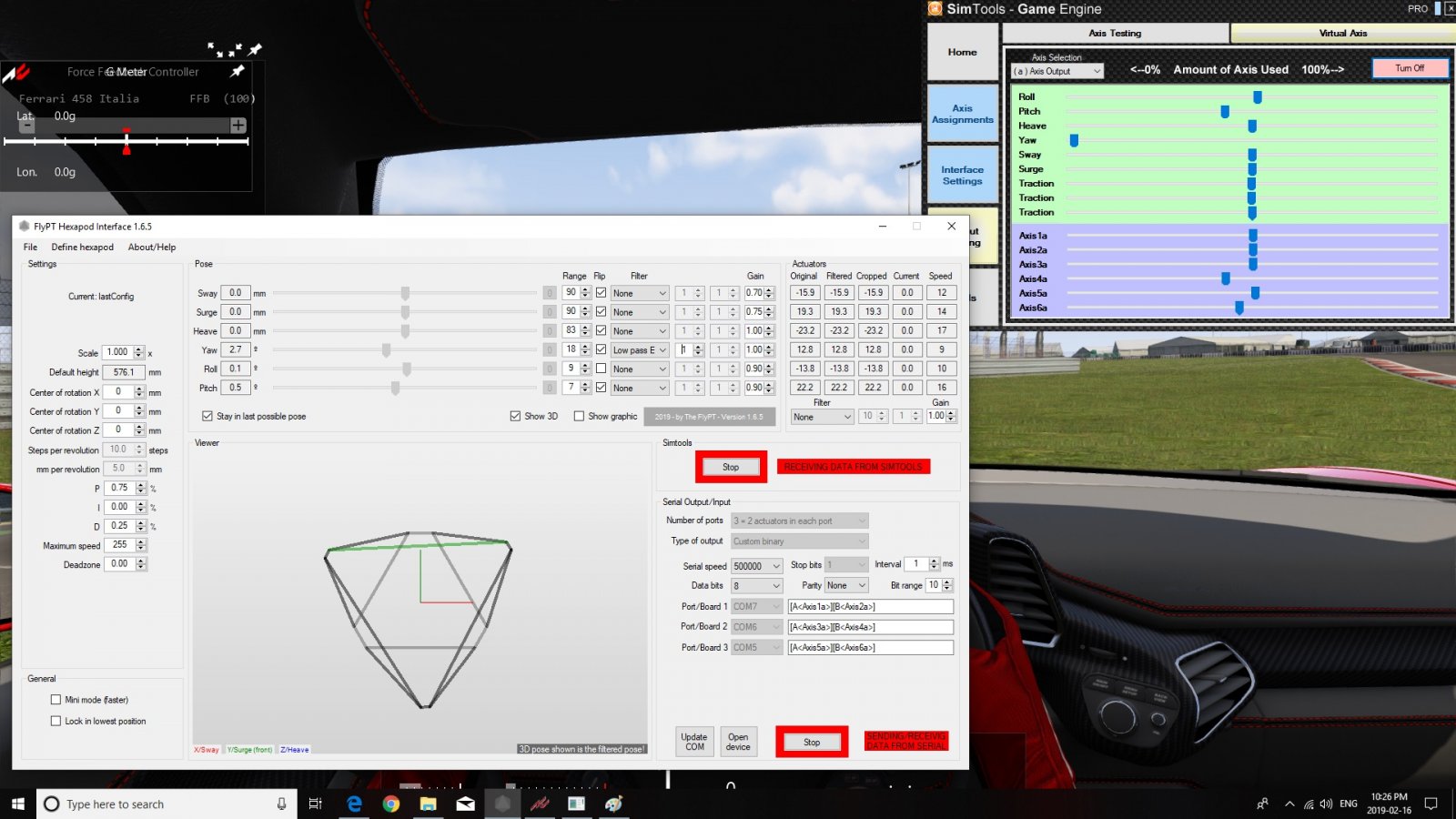Screen dimensions: 1456x819
Task: Click the Pitch slider handle in SimTools
Action: [x=1225, y=112]
